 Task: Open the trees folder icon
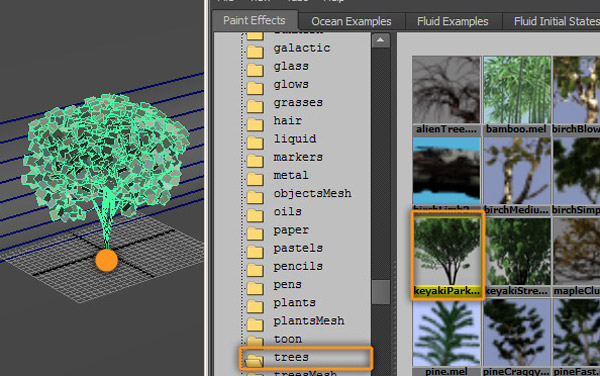point(254,359)
